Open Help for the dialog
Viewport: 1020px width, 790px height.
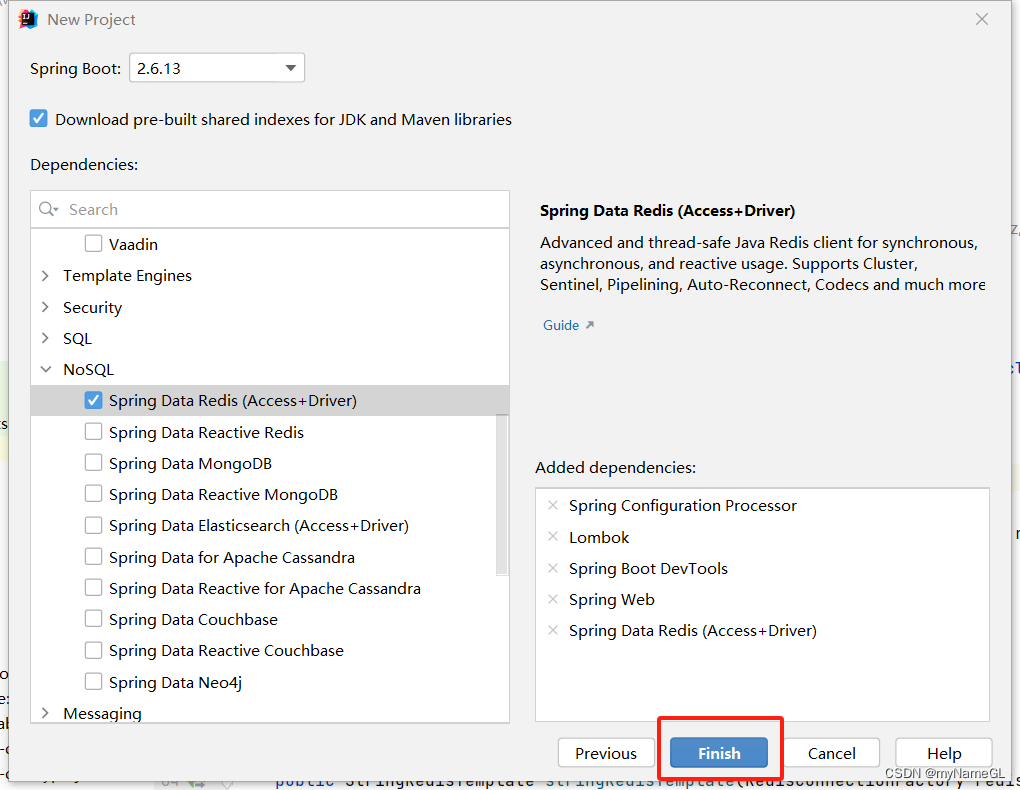point(944,753)
